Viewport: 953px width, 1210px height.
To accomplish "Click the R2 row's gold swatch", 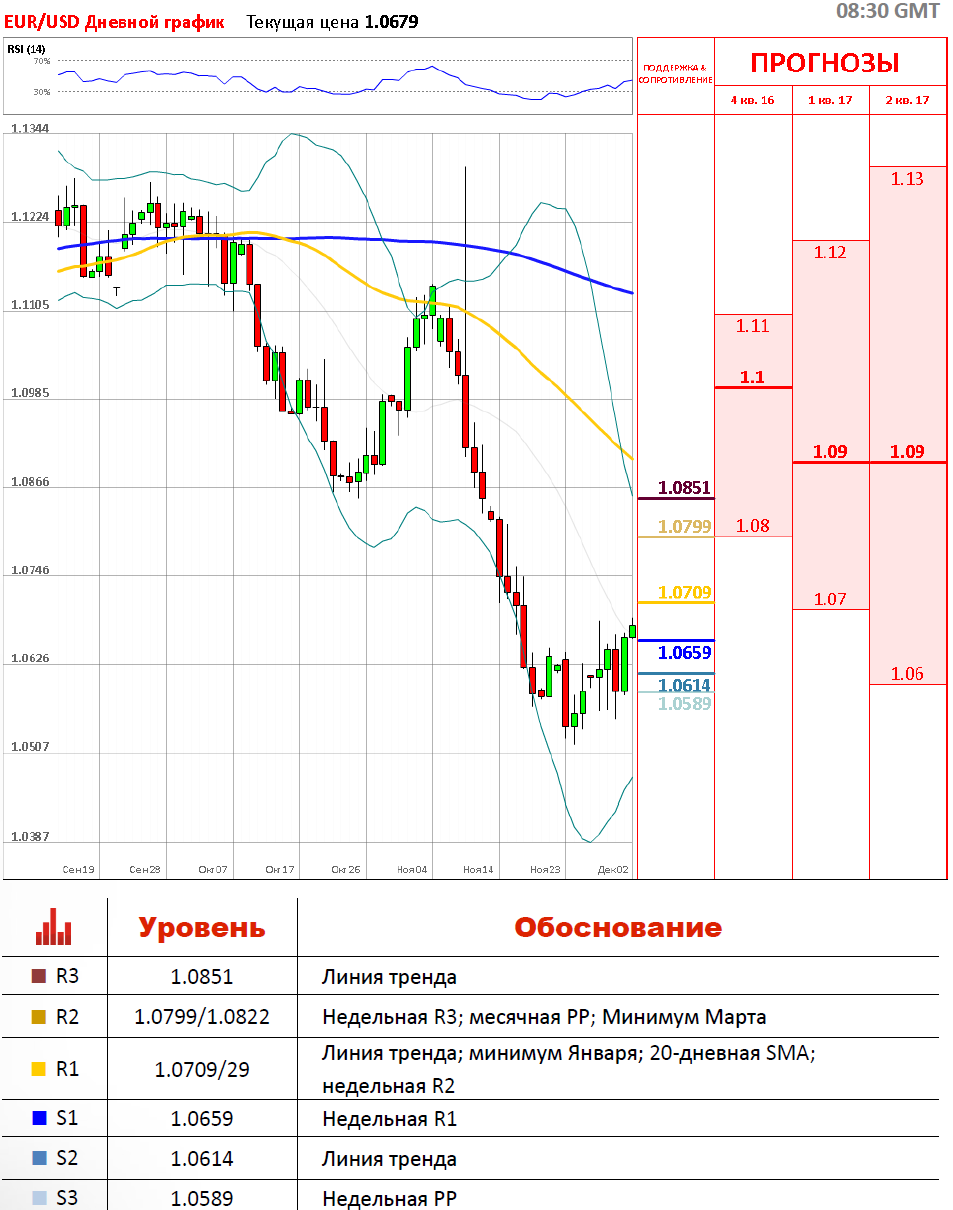I will click(x=39, y=1017).
